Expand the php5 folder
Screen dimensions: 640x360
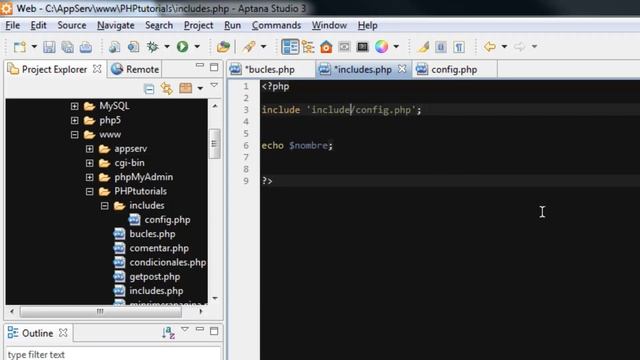(74, 120)
